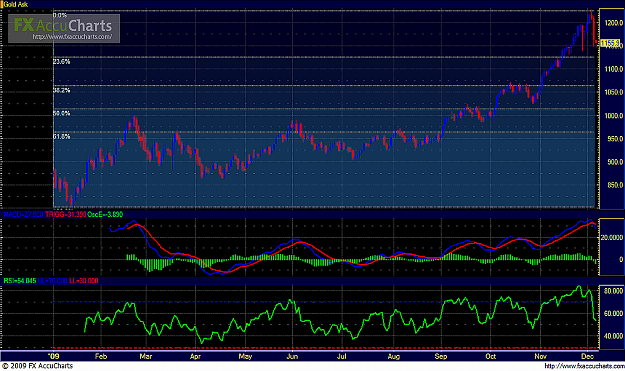Screen dimensions: 625x371
Task: Click the 1200.0 price axis label
Action: click(613, 23)
